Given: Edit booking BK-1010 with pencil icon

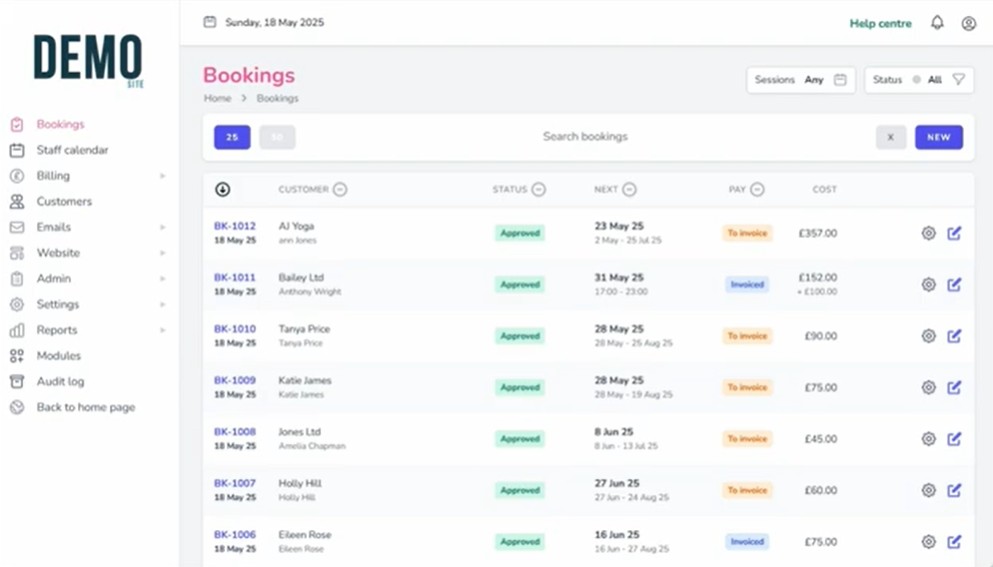Looking at the screenshot, I should 954,336.
